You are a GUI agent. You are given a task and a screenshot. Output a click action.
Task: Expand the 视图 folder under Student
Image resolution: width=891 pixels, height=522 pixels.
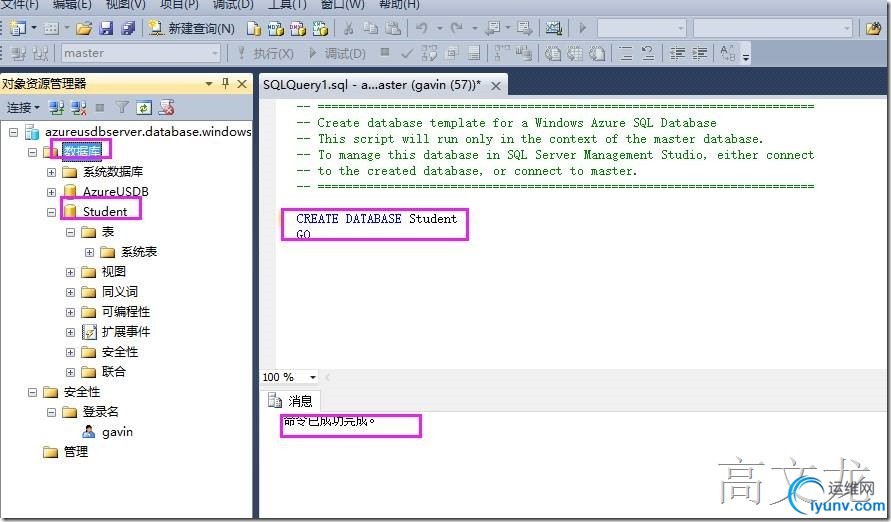coord(70,272)
